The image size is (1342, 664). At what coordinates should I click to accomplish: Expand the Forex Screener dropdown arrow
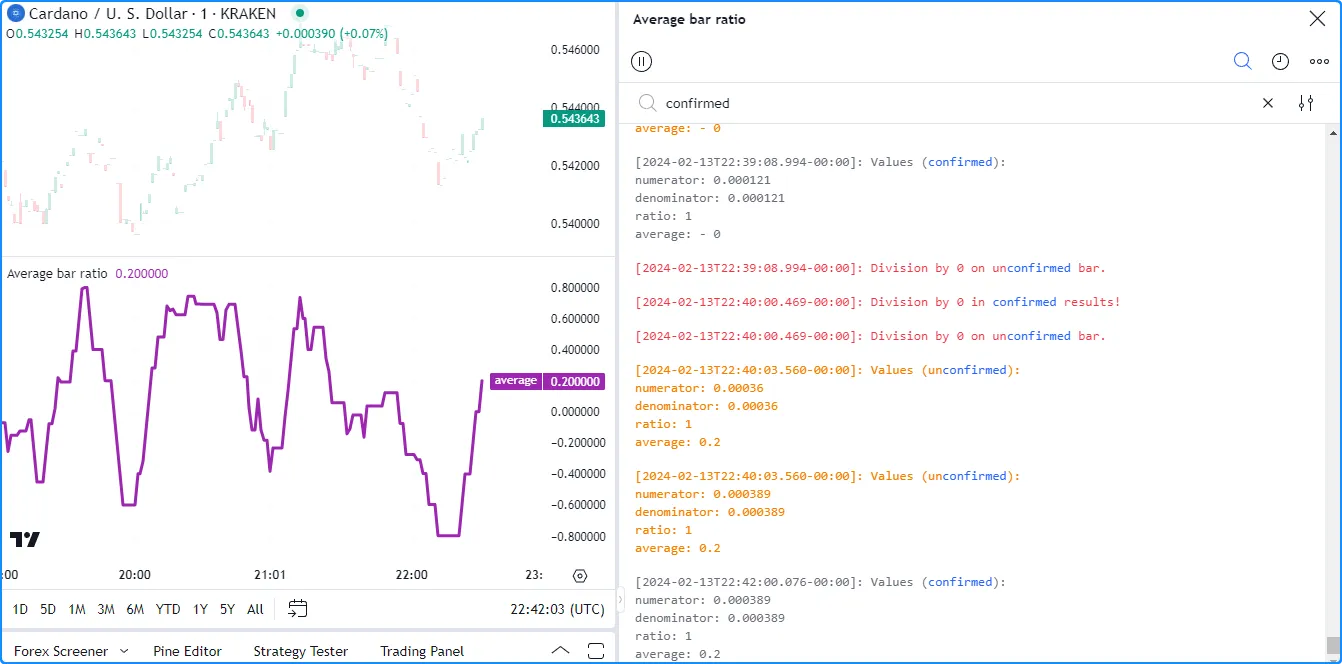coord(124,651)
